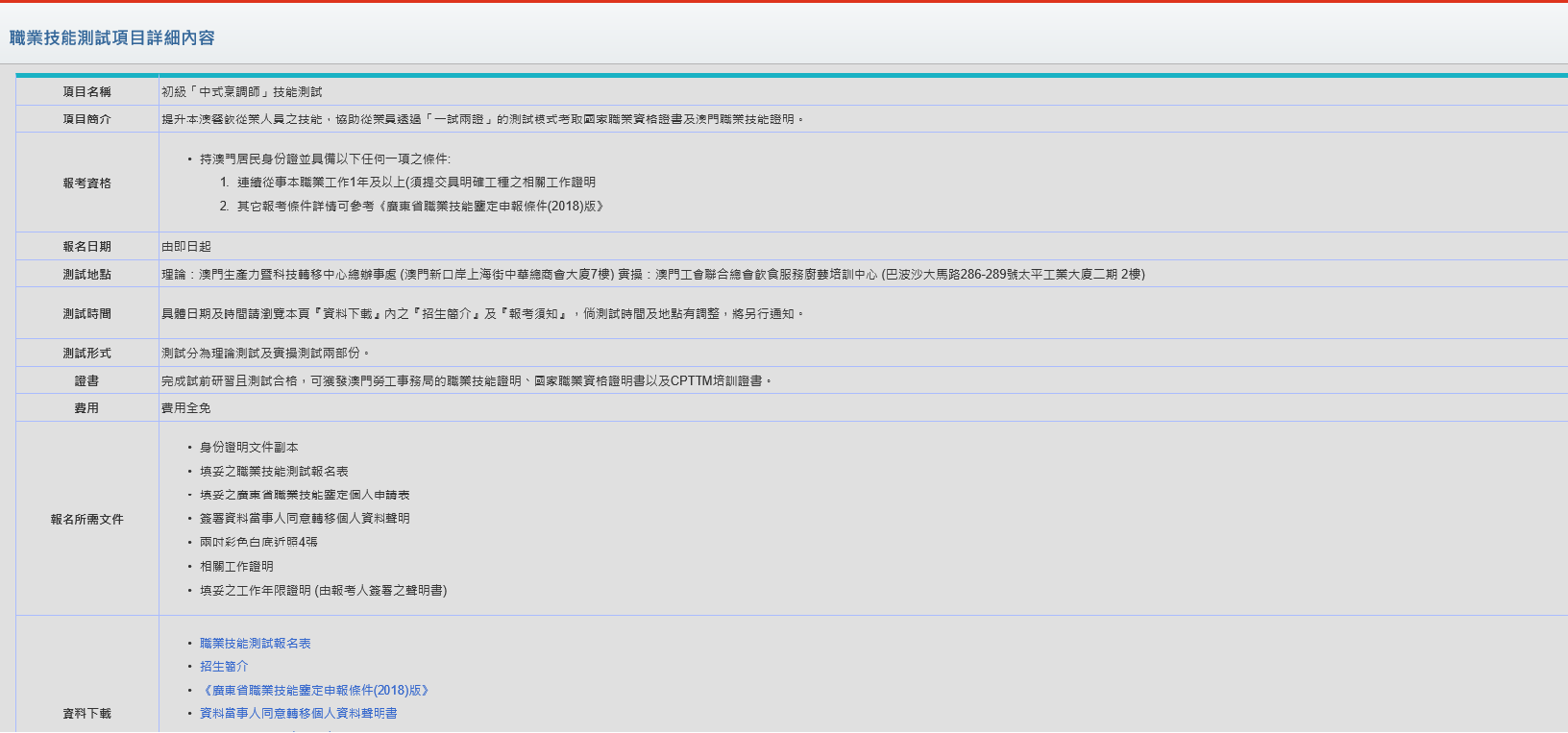Open 《廣東省職業技能鑒定申報條件(2018)版》 download link
The width and height of the screenshot is (1568, 733).
pyautogui.click(x=314, y=691)
